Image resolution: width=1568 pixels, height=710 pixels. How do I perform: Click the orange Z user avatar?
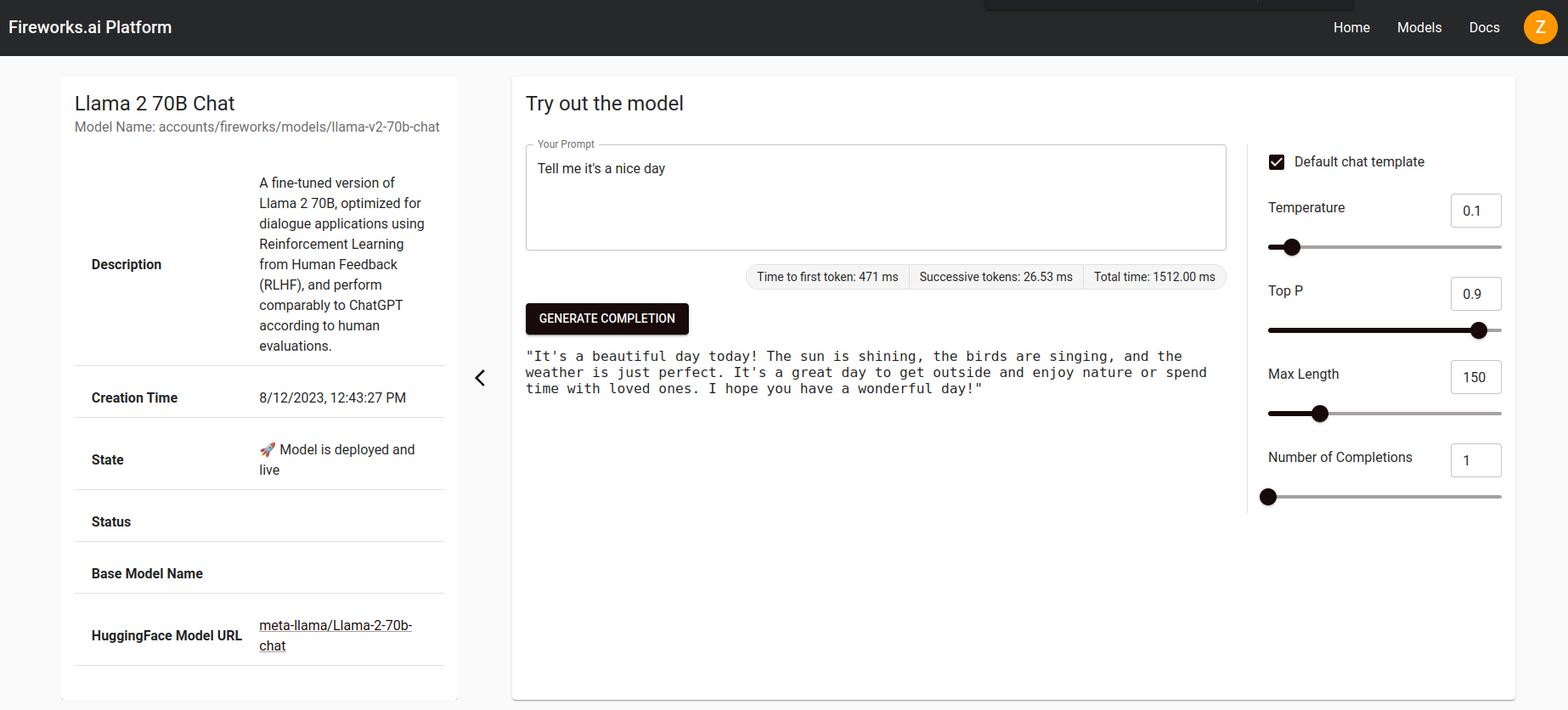tap(1540, 27)
